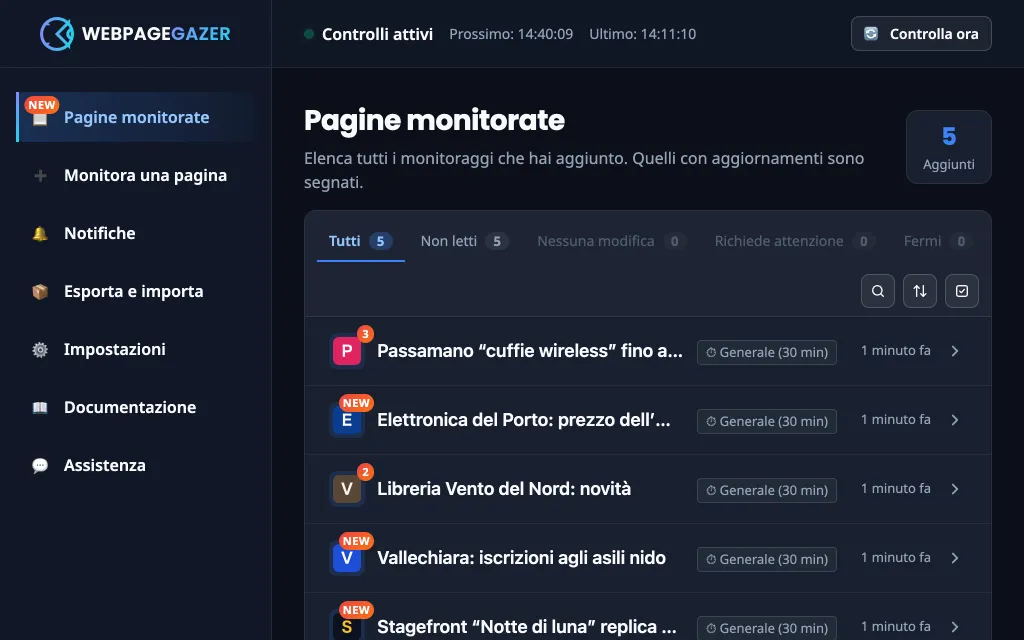1024x640 pixels.
Task: Click the Generale (30 min) tag on the Passamano row
Action: coord(767,353)
